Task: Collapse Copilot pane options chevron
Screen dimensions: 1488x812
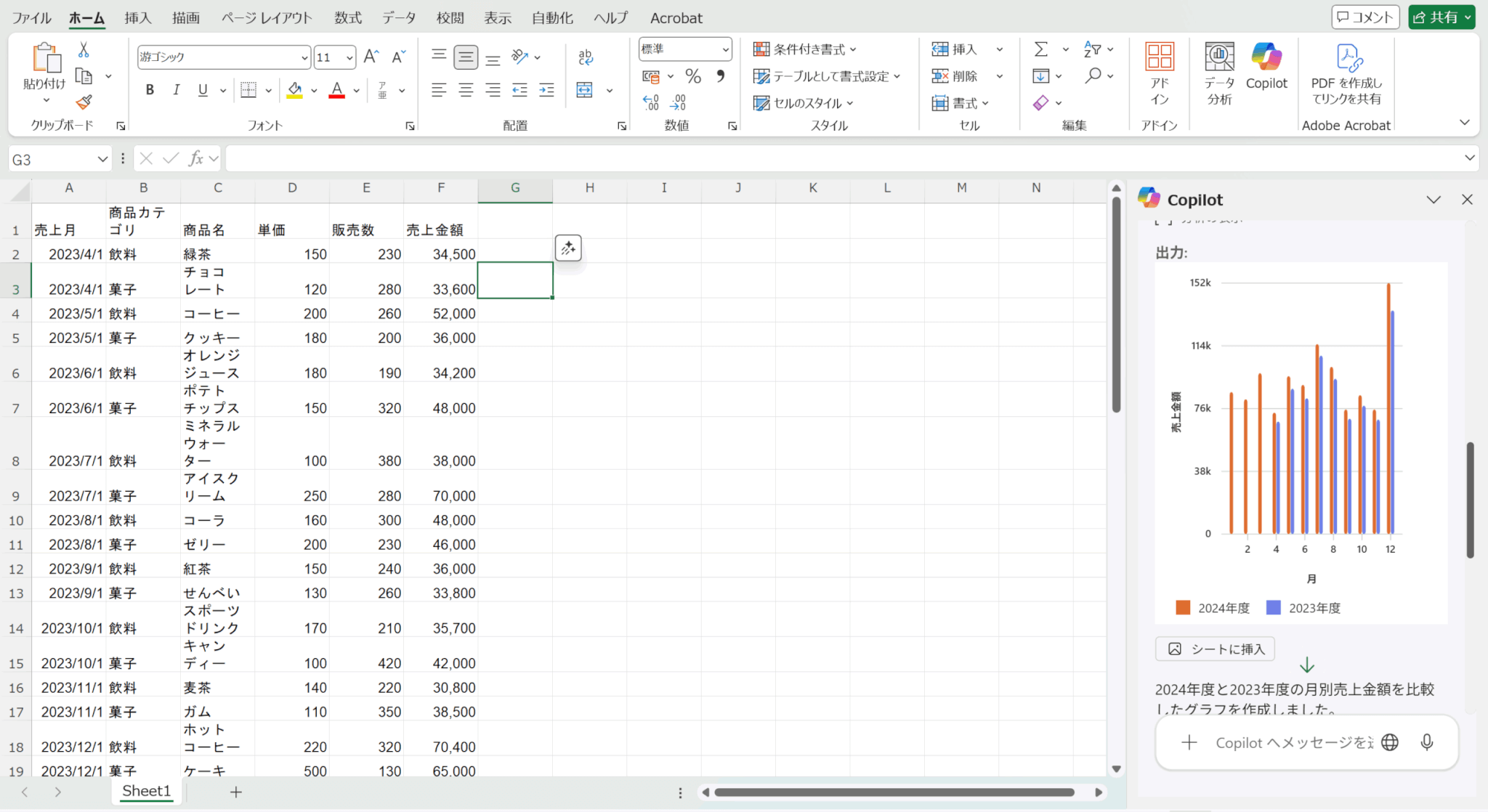Action: coord(1434,200)
